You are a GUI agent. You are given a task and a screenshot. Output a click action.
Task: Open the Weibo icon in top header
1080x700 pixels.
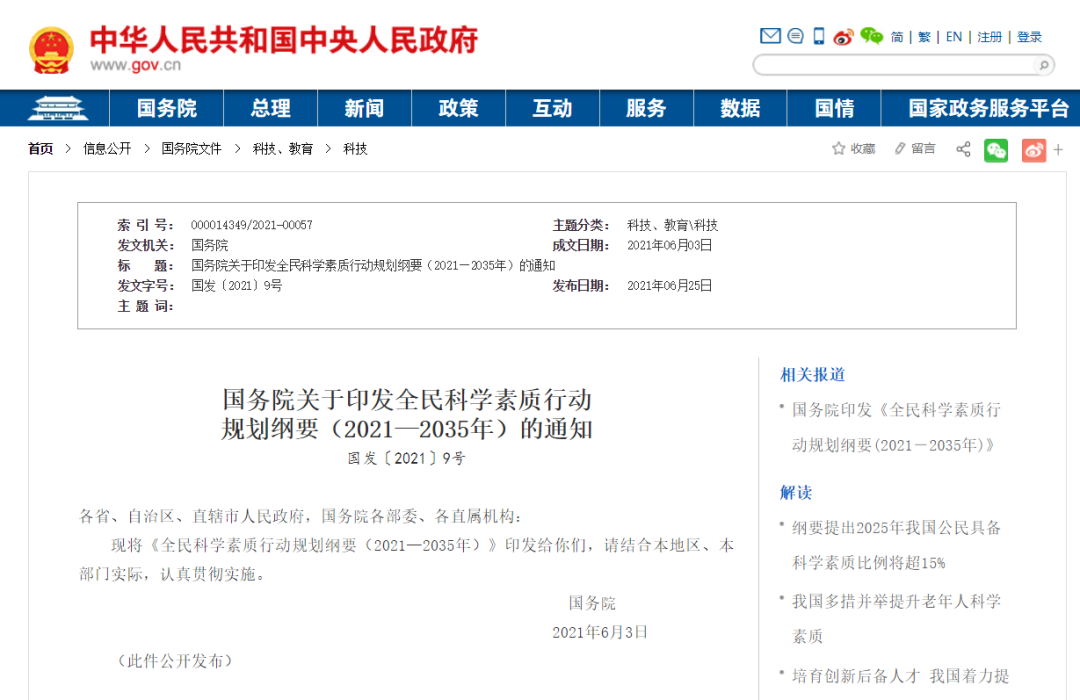843,36
